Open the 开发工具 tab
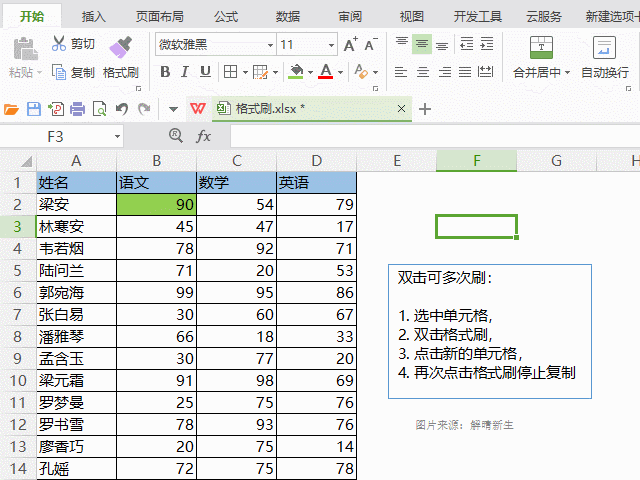 click(x=478, y=16)
